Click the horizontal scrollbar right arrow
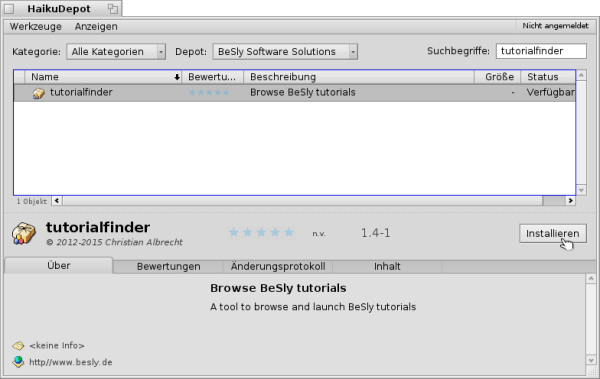The image size is (600, 379). click(571, 201)
